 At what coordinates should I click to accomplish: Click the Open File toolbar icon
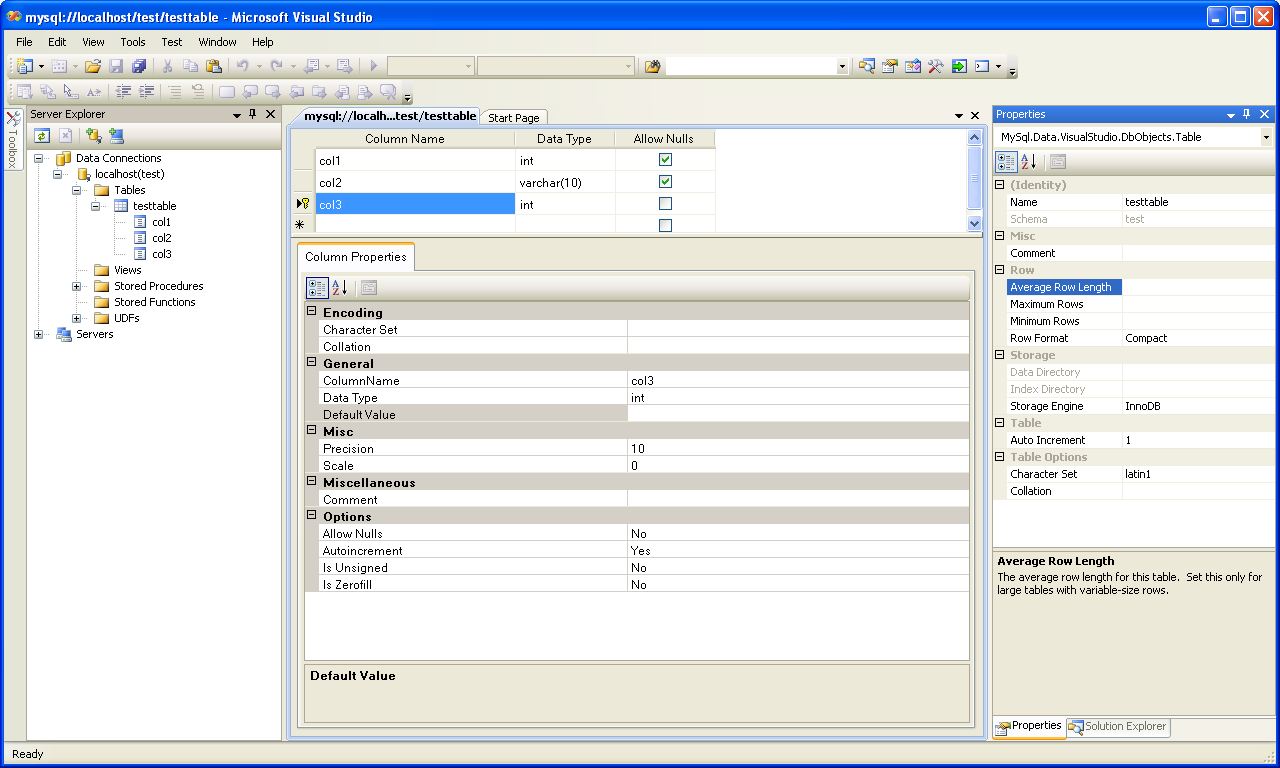[92, 66]
